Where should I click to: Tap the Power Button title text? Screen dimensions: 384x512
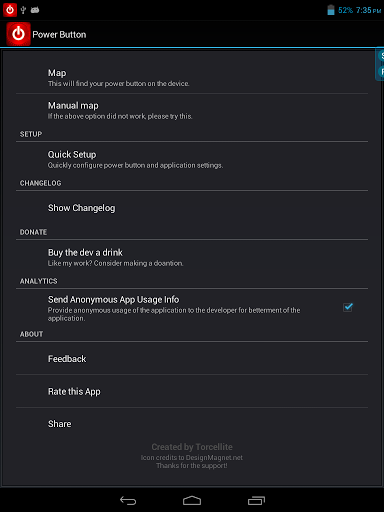point(59,35)
